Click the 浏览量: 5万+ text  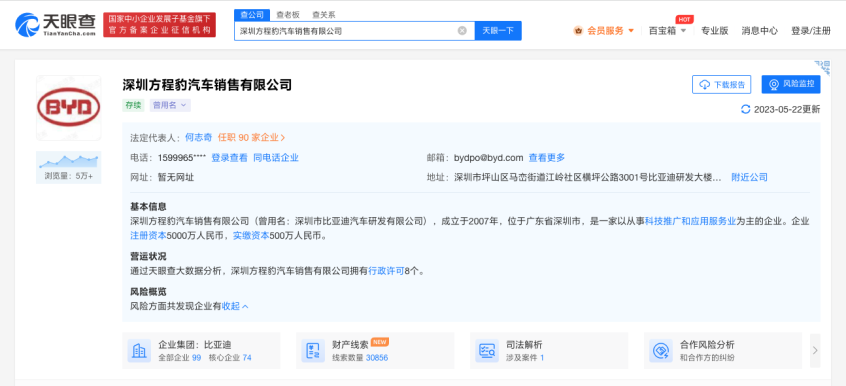click(69, 176)
